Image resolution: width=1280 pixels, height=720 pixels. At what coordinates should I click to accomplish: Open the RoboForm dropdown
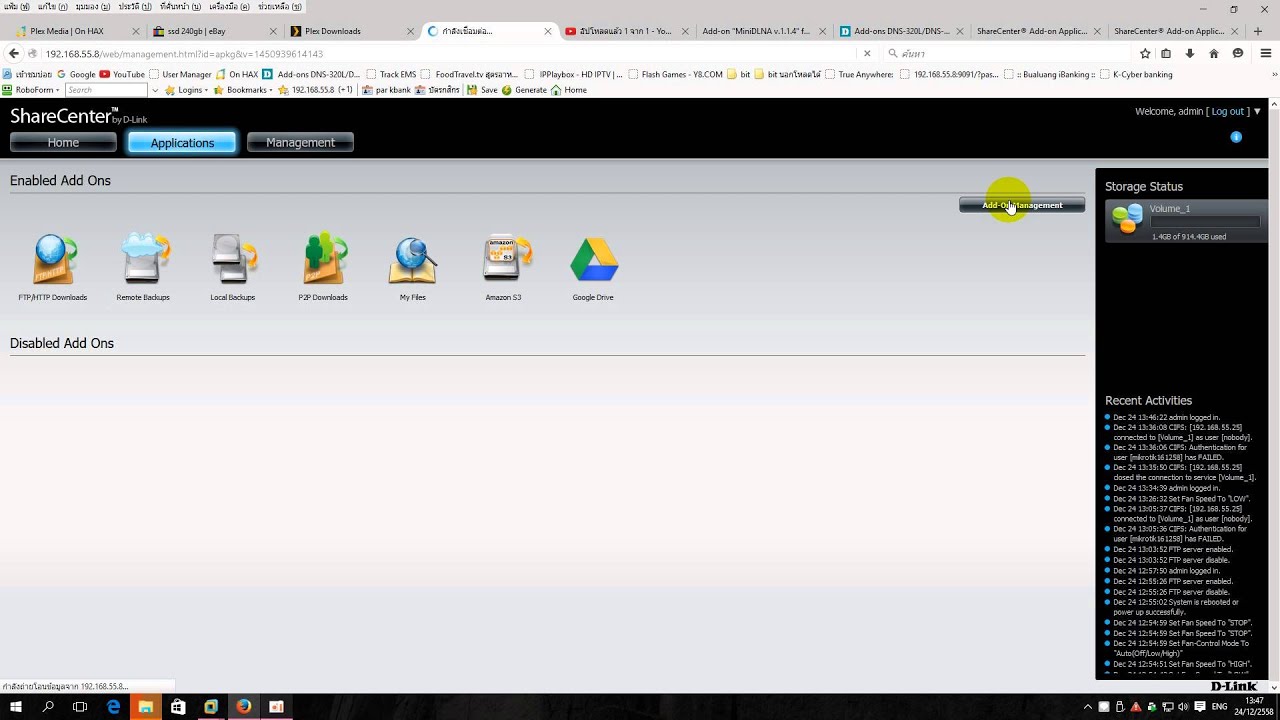click(x=32, y=90)
